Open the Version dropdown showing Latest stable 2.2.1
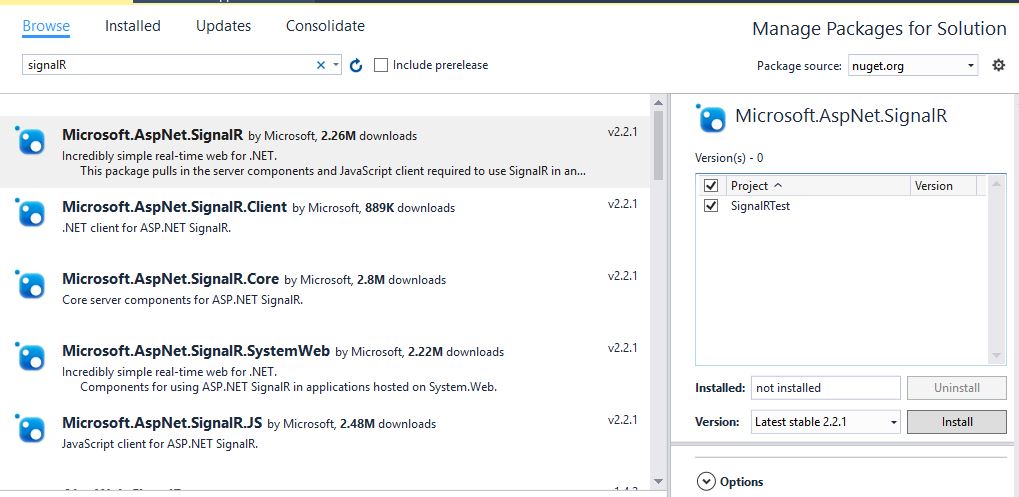This screenshot has width=1019, height=497. [x=825, y=422]
